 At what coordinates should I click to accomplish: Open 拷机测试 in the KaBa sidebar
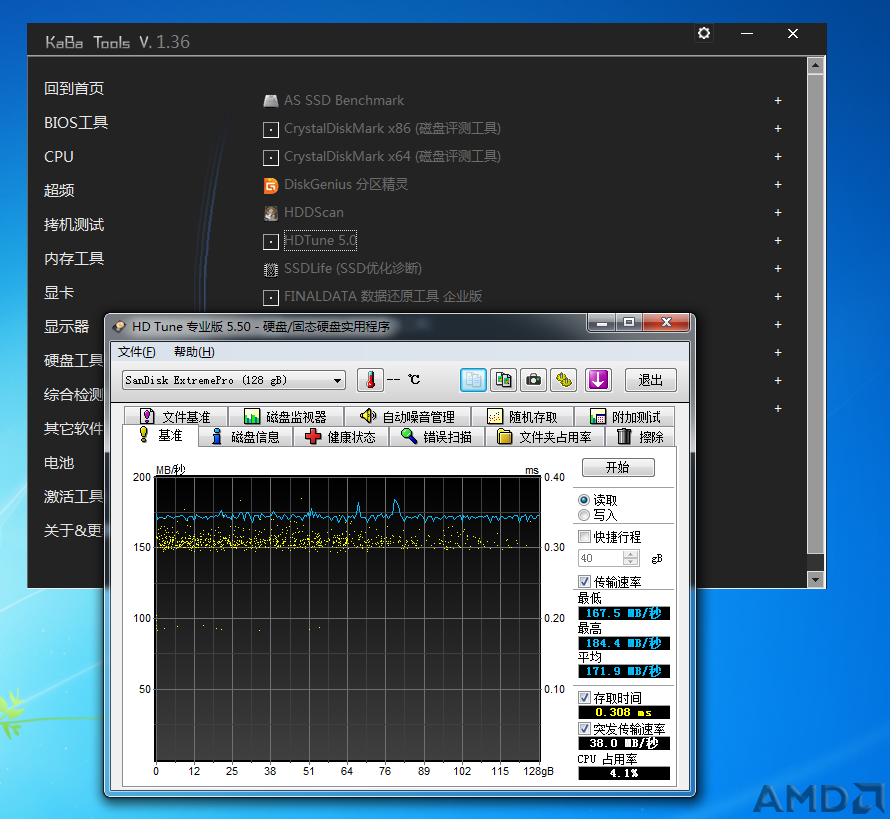[74, 225]
